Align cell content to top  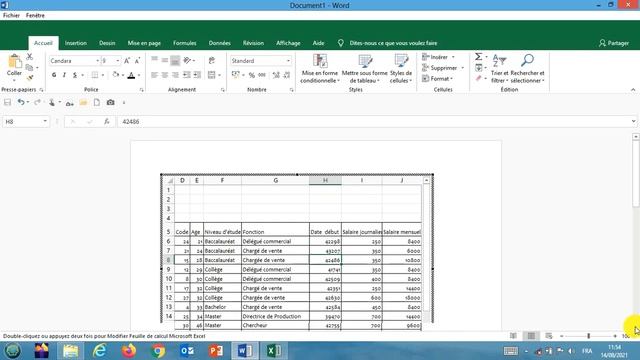[154, 60]
